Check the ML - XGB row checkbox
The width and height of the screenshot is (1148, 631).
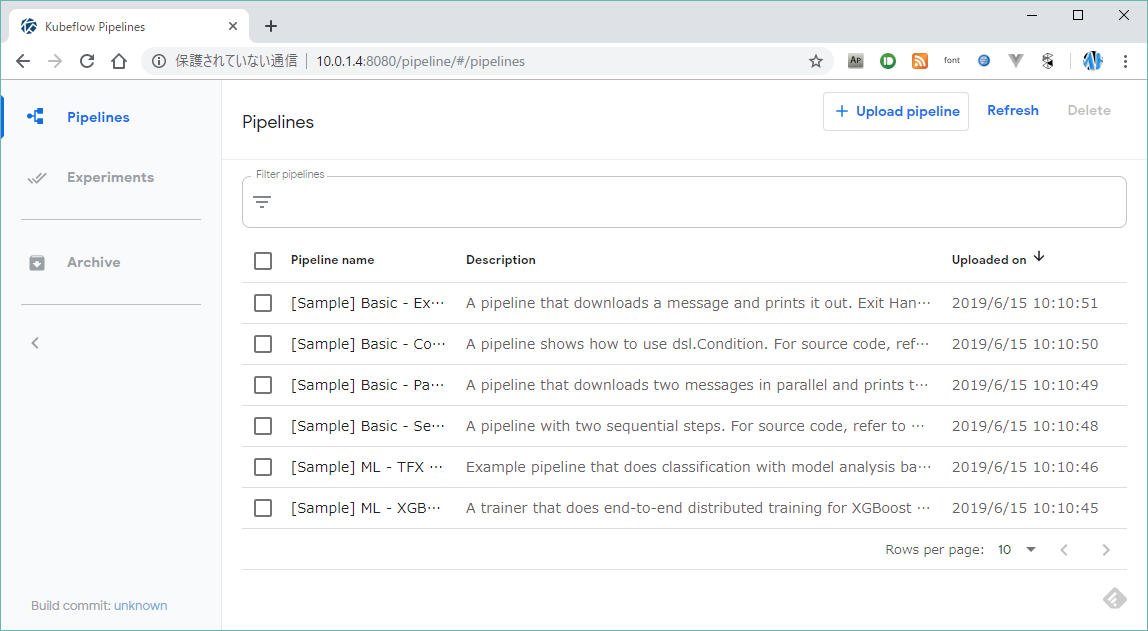tap(263, 508)
